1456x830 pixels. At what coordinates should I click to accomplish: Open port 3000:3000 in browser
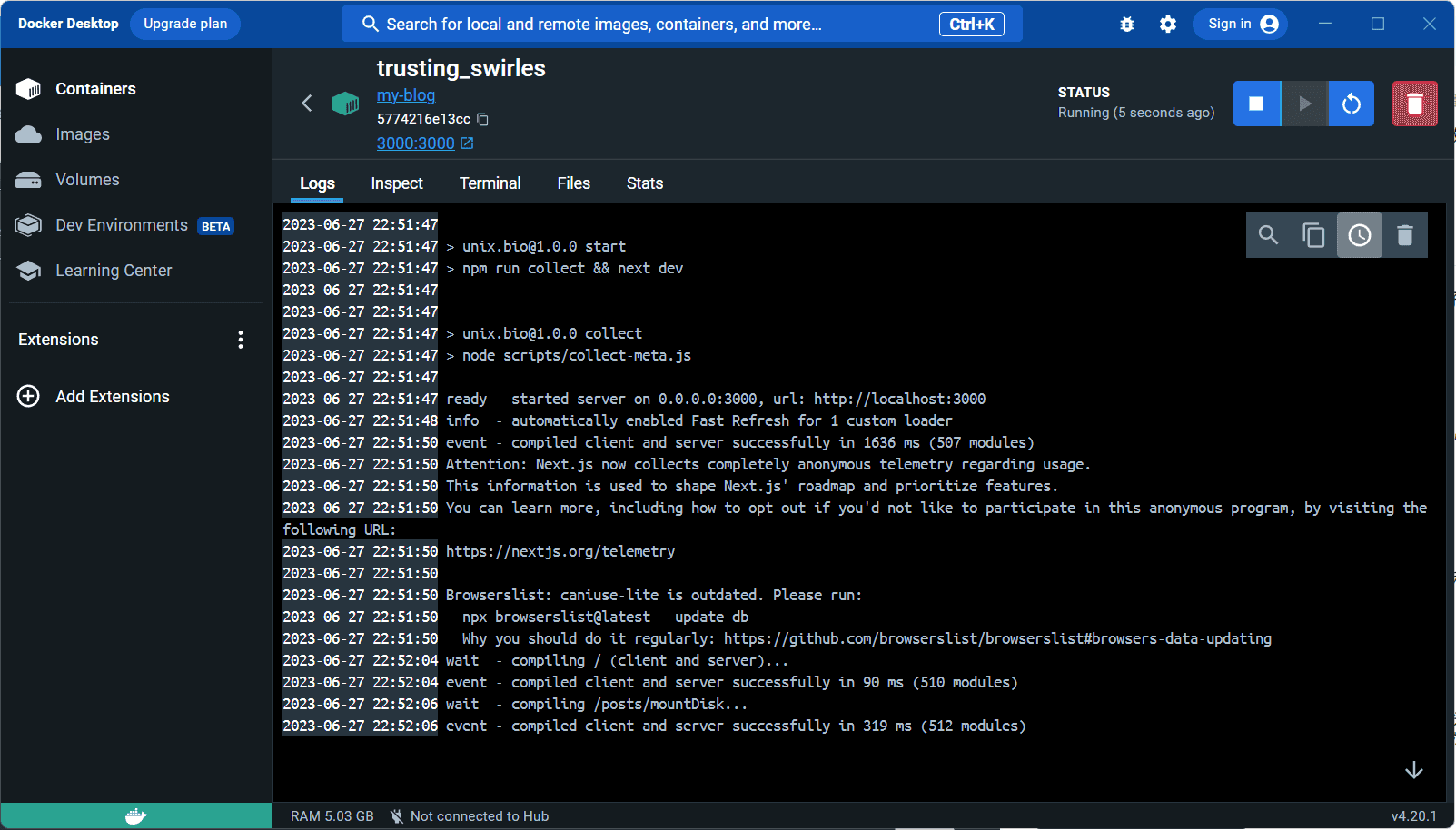coord(425,143)
